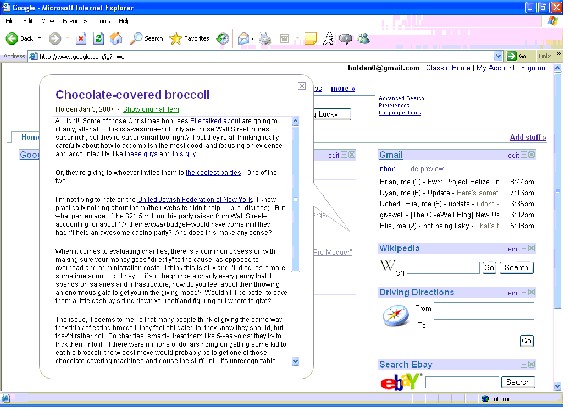This screenshot has height=411, width=568.
Task: Expand the Links toolbar chevron
Action: click(559, 54)
